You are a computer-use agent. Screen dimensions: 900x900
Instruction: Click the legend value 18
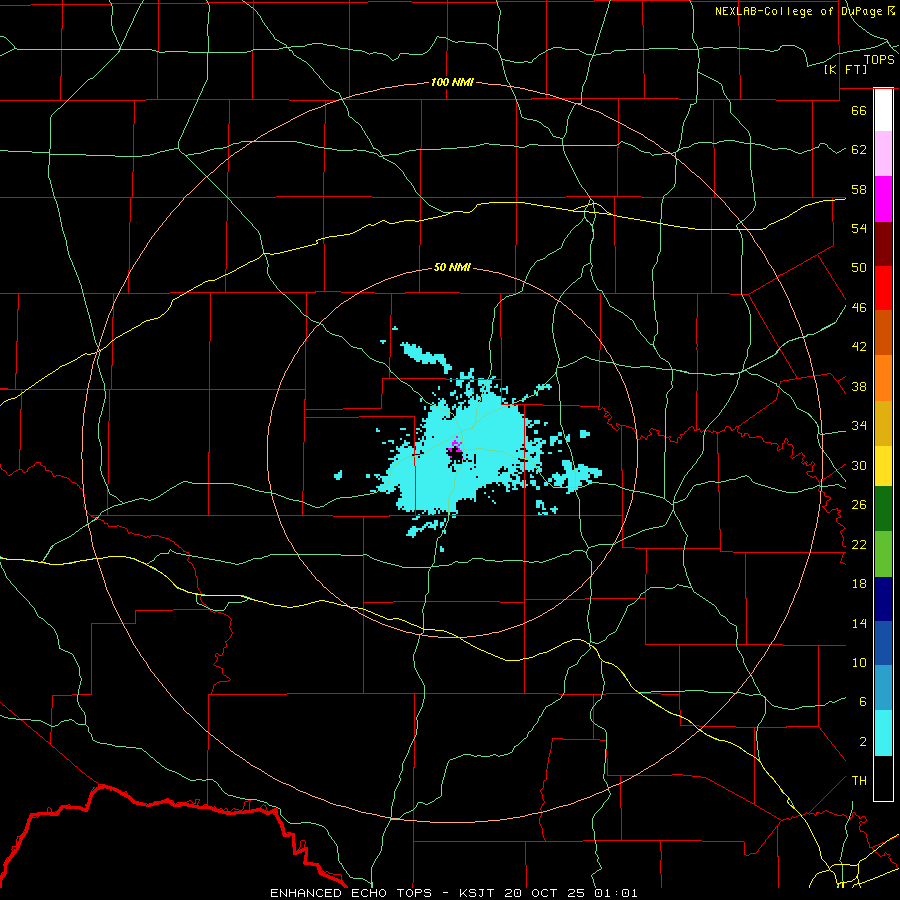859,584
